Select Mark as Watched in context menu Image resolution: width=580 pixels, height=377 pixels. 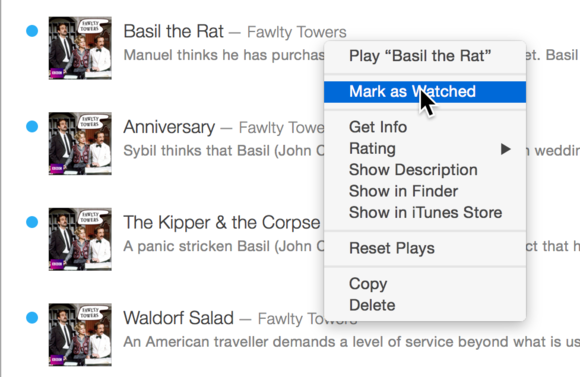(x=425, y=92)
